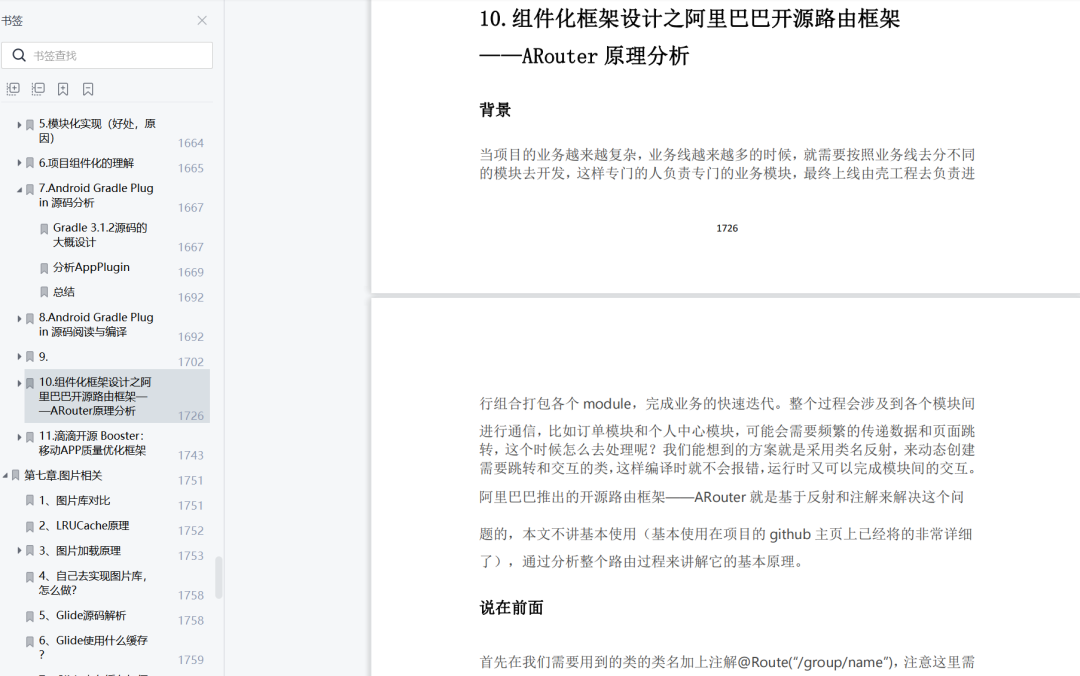The height and width of the screenshot is (676, 1080).
Task: Click bookmark icon beside 11.滴滴开源 Booster
Action: point(30,437)
